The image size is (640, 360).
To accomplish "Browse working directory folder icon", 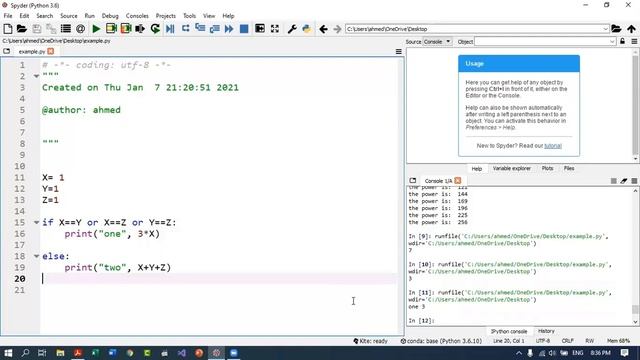I will coord(616,29).
